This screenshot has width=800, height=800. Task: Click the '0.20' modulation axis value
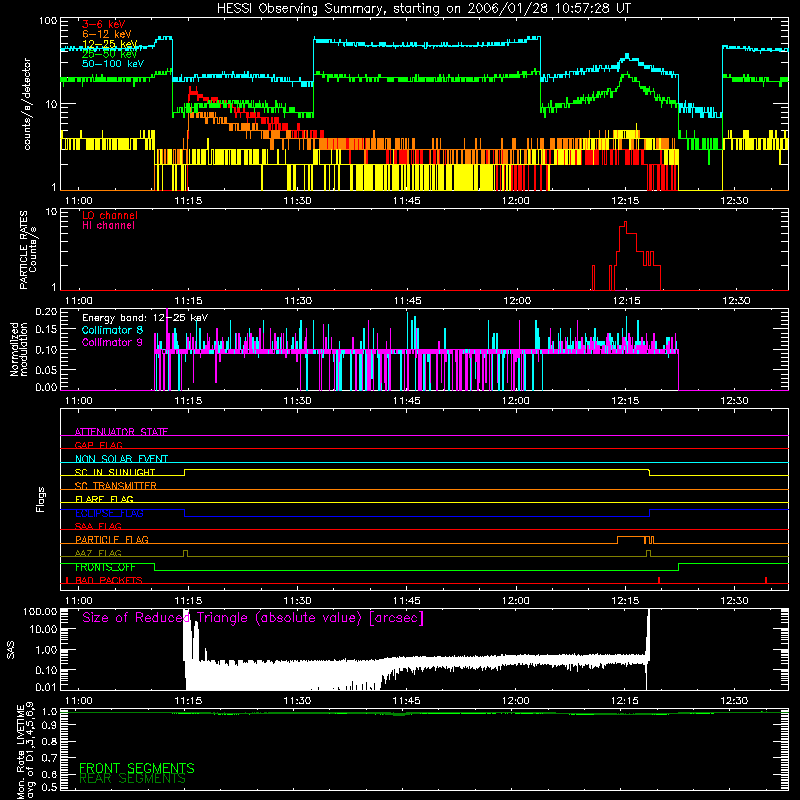click(46, 311)
